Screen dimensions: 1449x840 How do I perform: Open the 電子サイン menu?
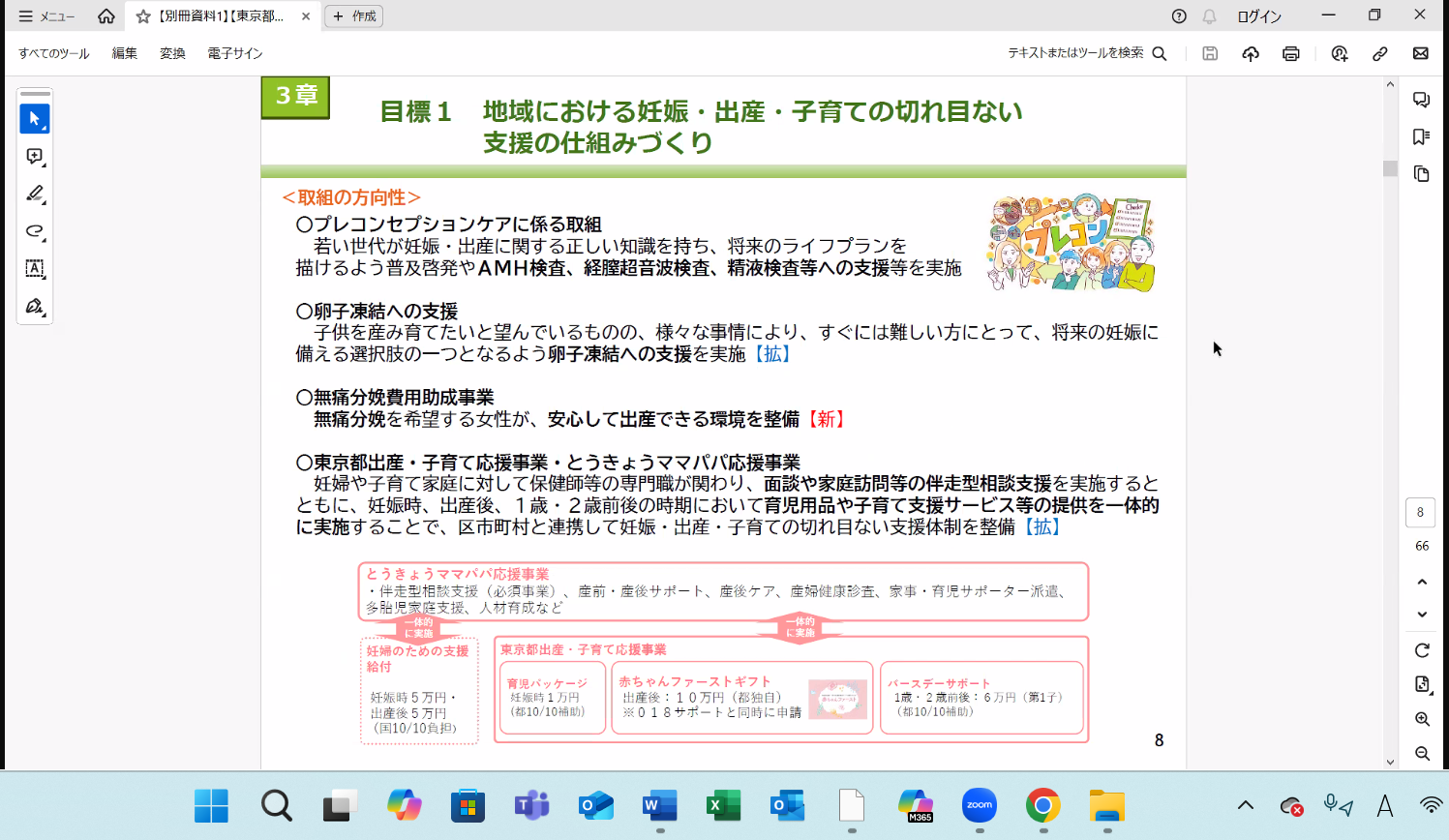[235, 53]
